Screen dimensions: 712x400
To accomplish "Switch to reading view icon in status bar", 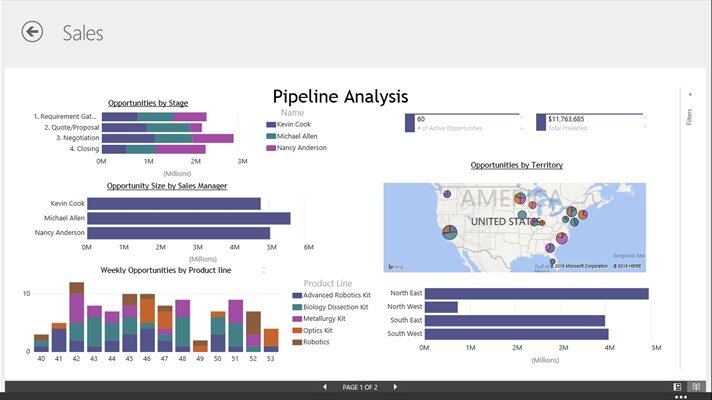I will tap(695, 387).
